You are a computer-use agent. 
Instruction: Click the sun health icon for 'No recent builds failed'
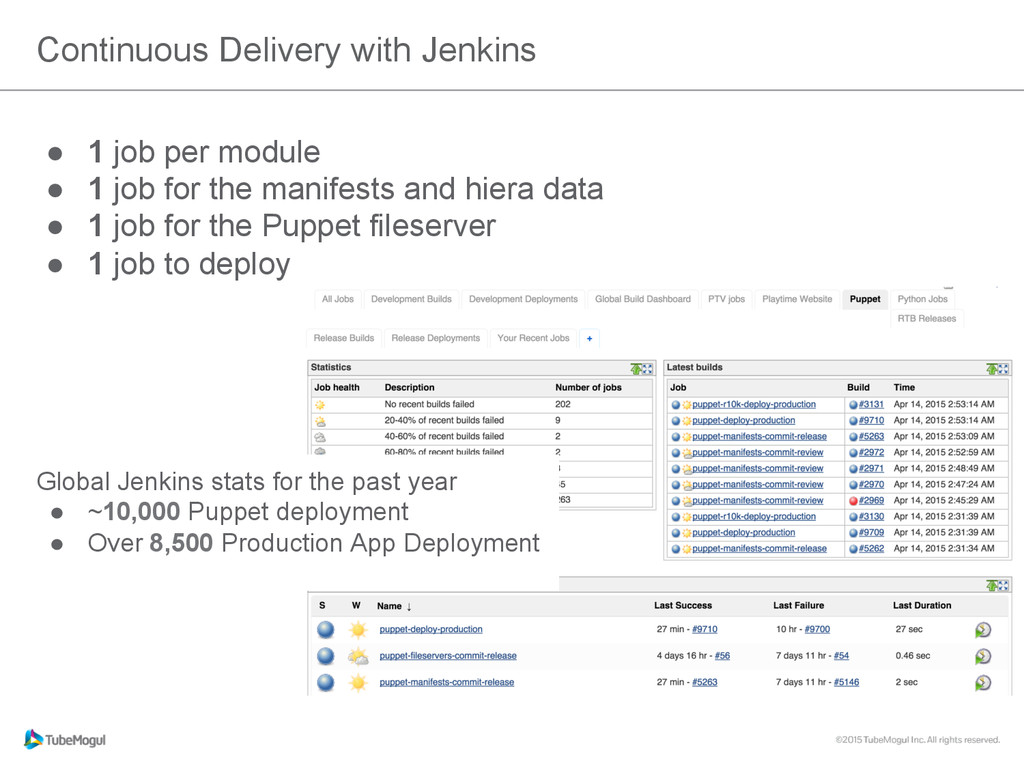[x=320, y=405]
